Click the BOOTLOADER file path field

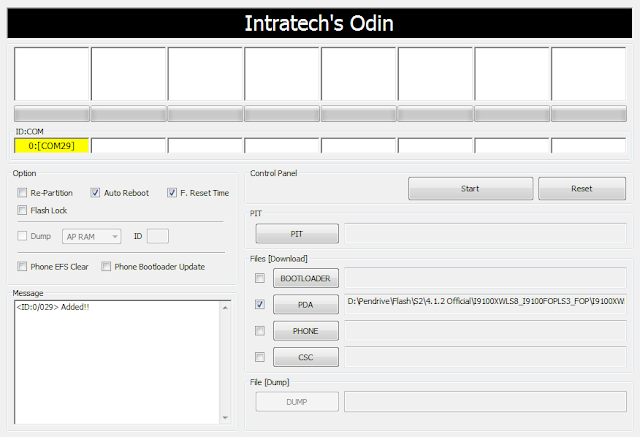coord(485,278)
